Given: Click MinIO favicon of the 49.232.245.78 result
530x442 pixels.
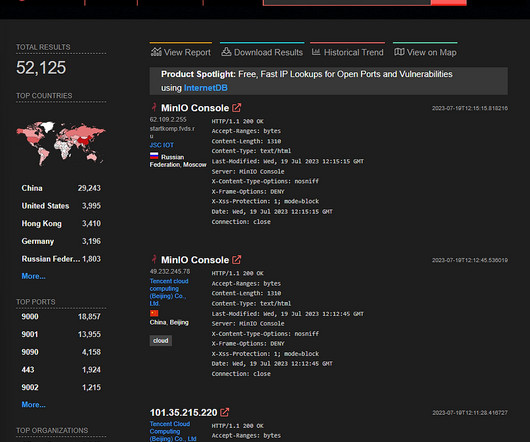Looking at the screenshot, I should click(x=154, y=260).
